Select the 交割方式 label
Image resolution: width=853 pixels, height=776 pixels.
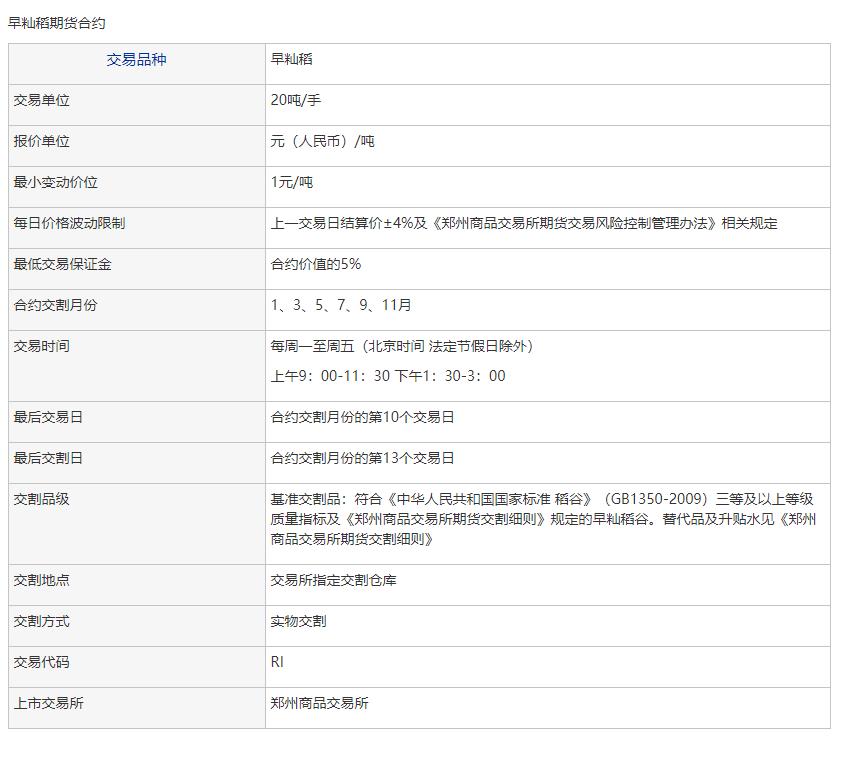pyautogui.click(x=42, y=621)
